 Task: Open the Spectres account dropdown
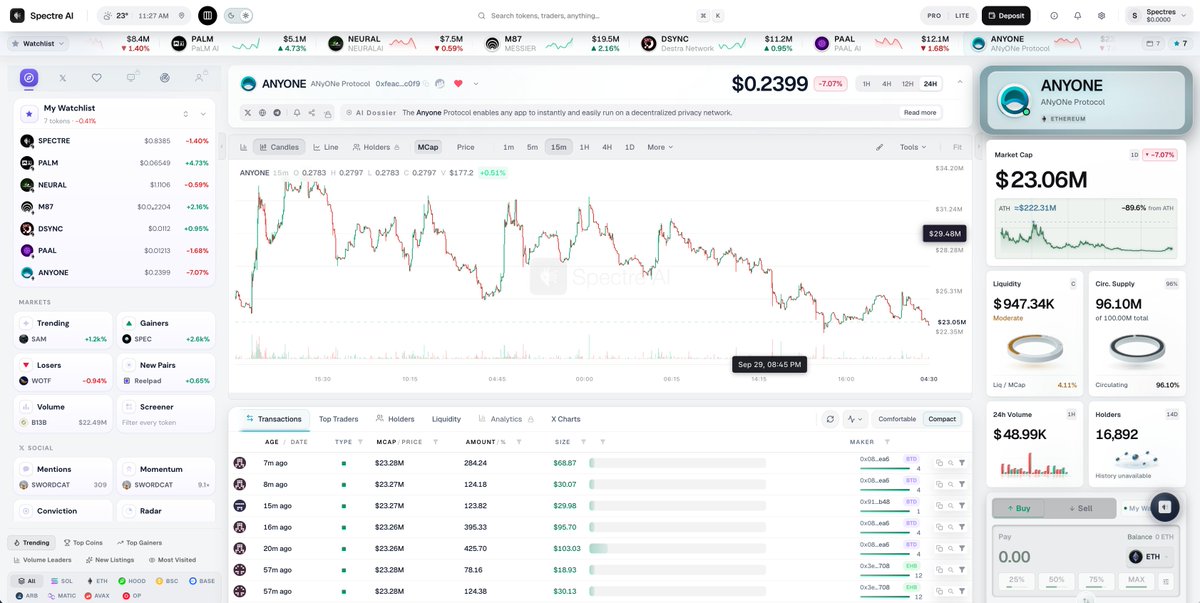[1160, 16]
